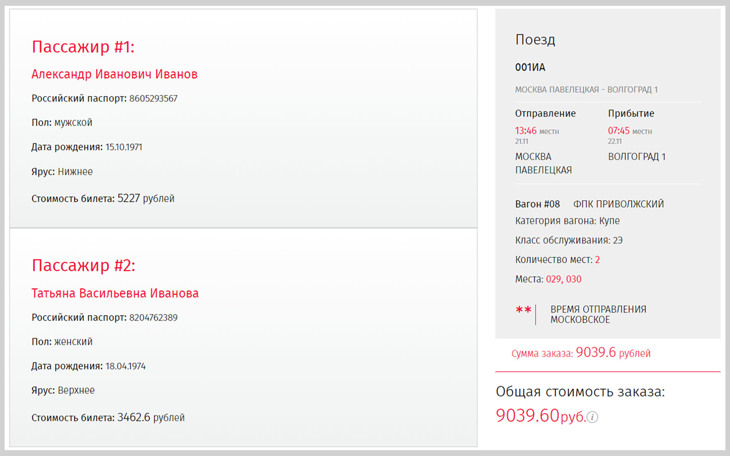This screenshot has height=456, width=730.
Task: Click the order sum 9039.6 рублей
Action: click(613, 353)
